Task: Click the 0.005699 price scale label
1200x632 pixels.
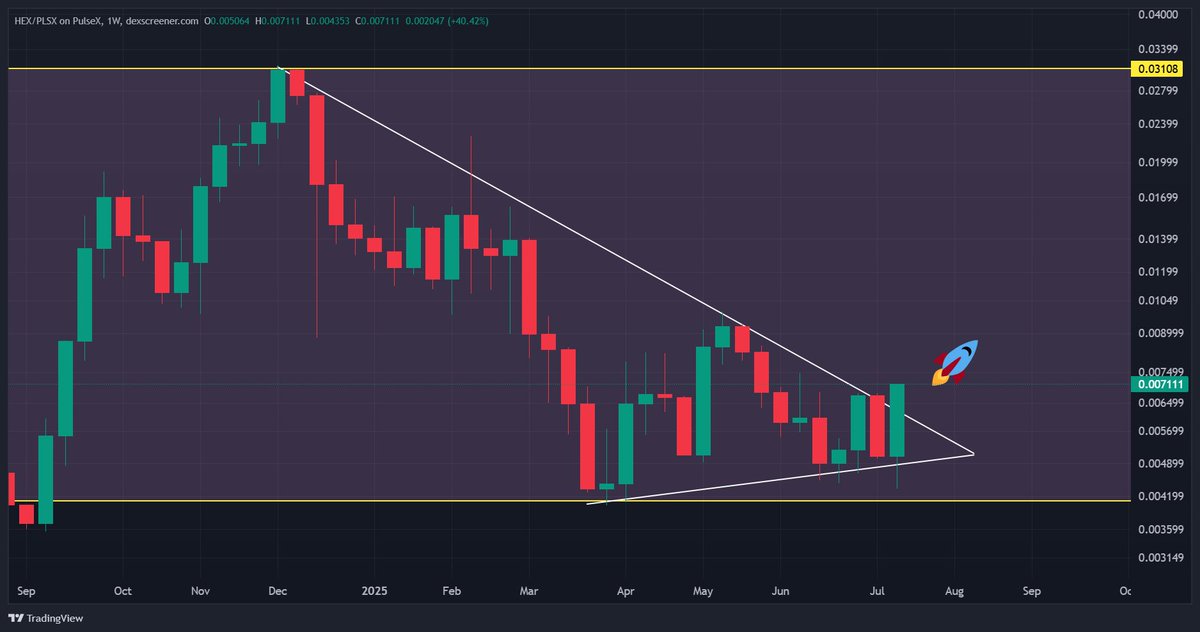Action: pyautogui.click(x=1159, y=431)
